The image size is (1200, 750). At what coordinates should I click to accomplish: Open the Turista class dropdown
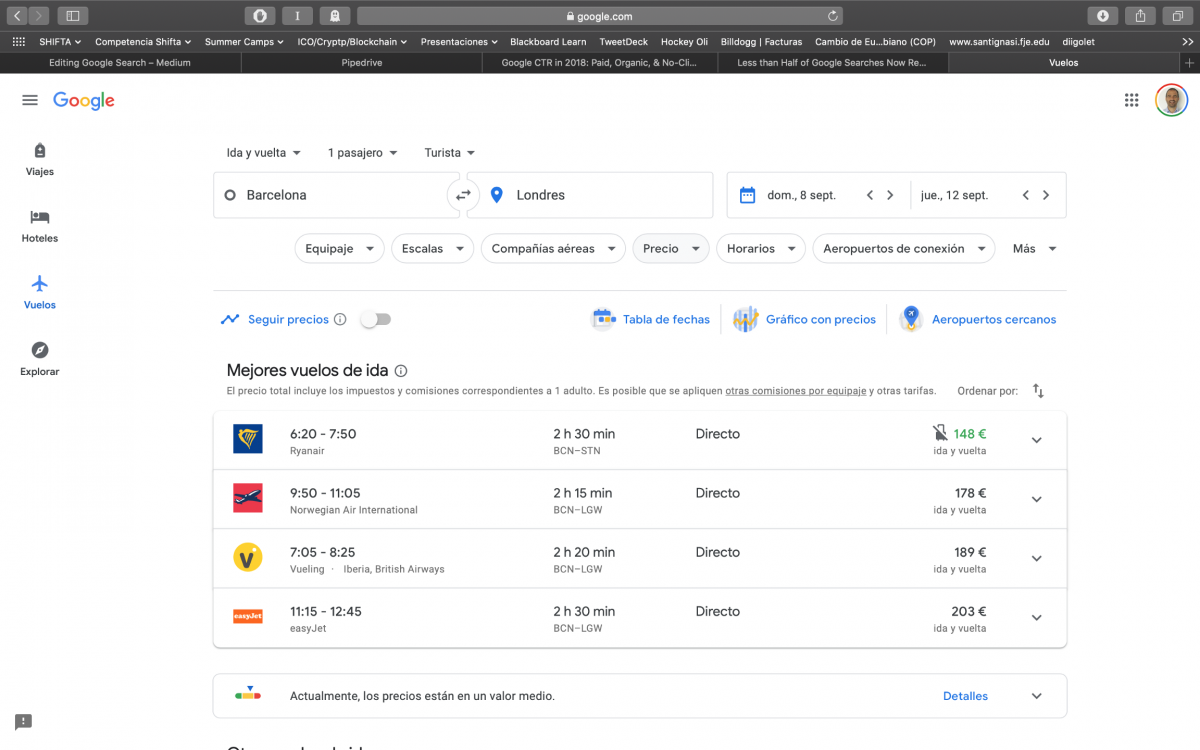pos(450,153)
